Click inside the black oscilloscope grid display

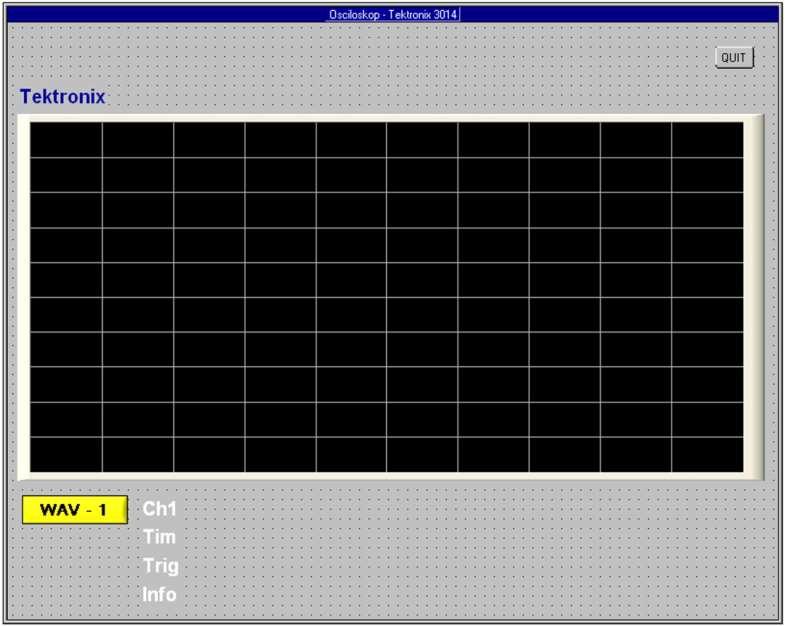coord(386,297)
